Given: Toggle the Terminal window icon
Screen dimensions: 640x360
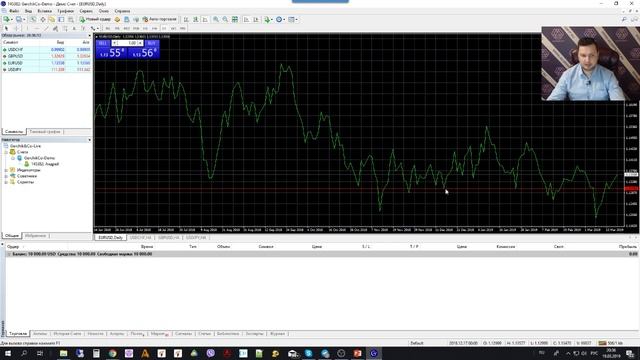Looking at the screenshot, I should pyautogui.click(x=61, y=19).
